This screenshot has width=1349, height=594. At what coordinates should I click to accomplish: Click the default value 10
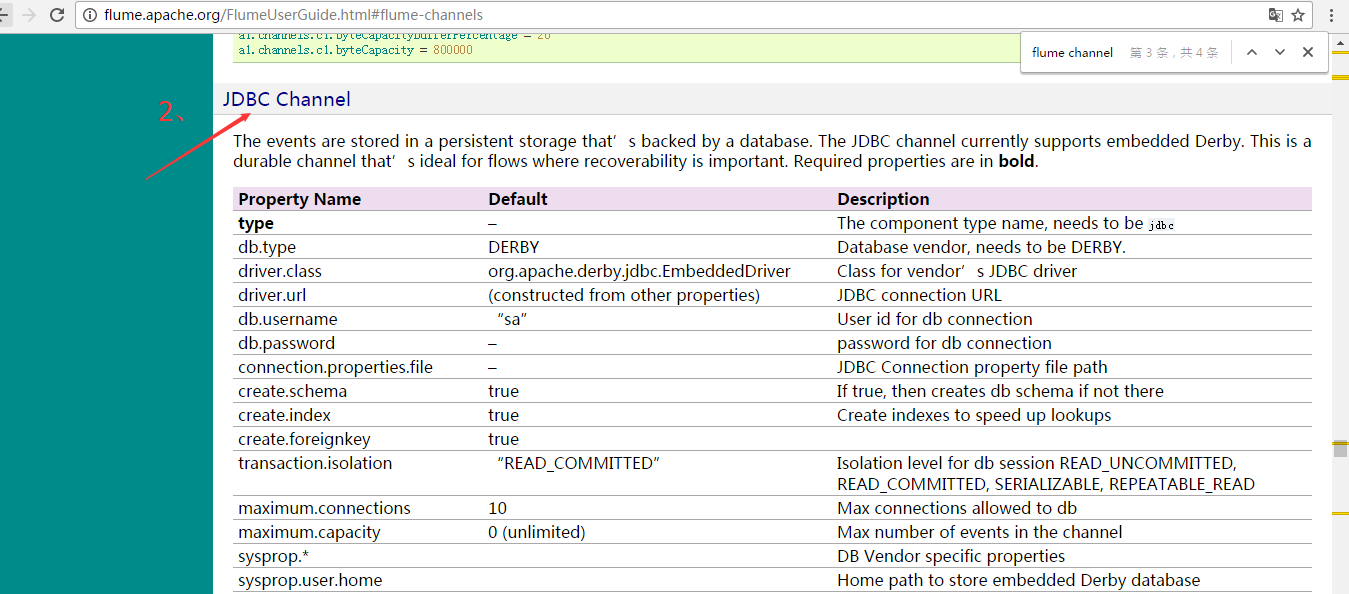pyautogui.click(x=497, y=508)
